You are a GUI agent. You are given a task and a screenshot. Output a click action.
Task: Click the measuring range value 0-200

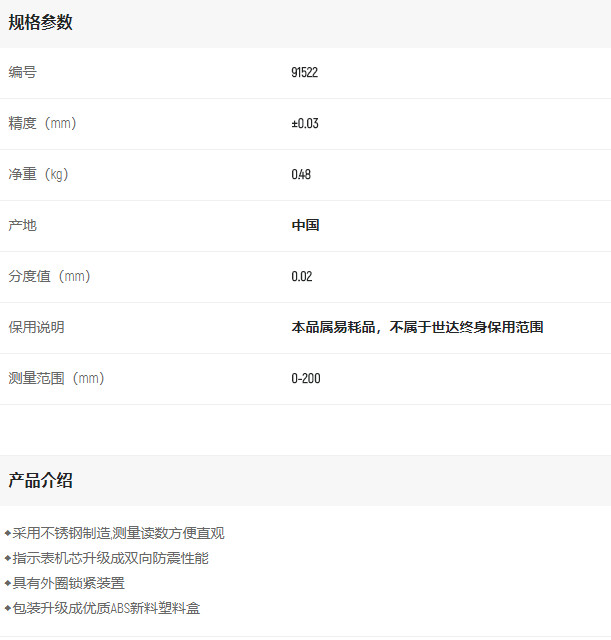click(305, 379)
